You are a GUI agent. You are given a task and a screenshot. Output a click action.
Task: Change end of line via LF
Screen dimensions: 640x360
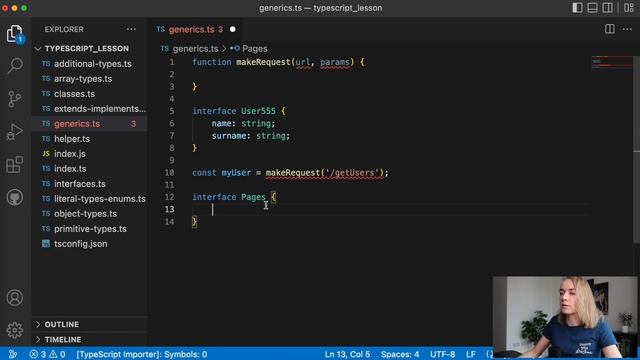click(471, 354)
